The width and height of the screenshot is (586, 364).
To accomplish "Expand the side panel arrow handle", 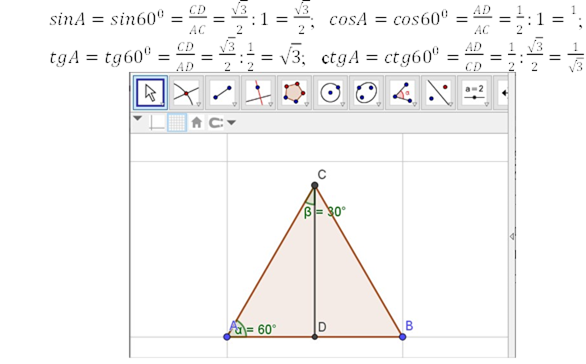I will click(512, 236).
